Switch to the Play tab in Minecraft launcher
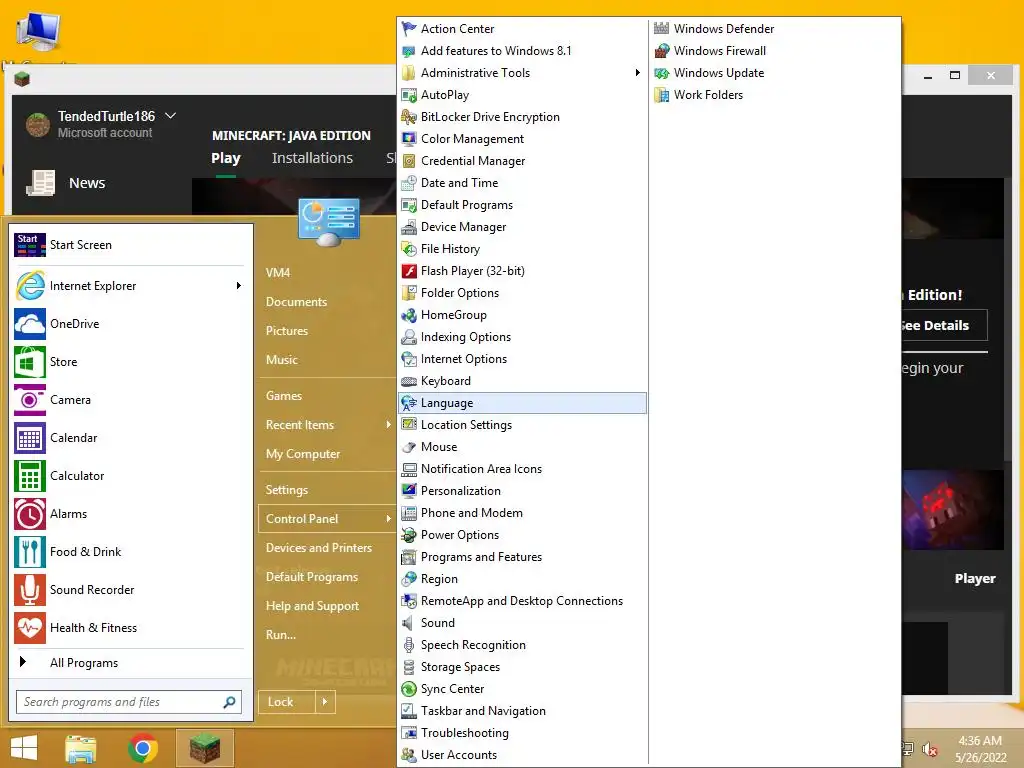This screenshot has height=768, width=1024. [x=226, y=158]
